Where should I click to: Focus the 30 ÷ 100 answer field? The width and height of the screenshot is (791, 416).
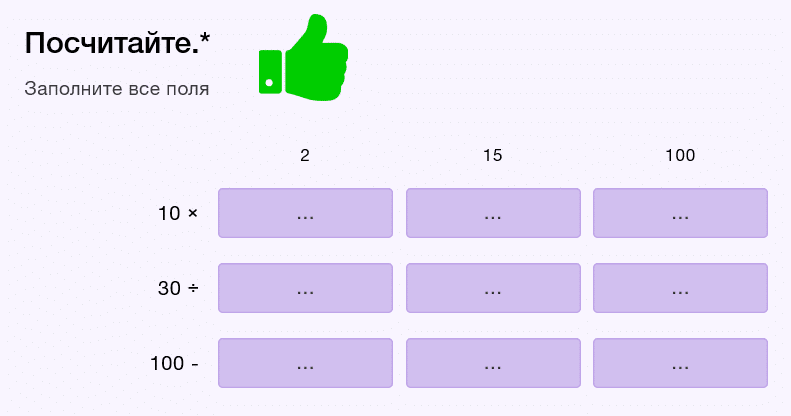coord(680,288)
